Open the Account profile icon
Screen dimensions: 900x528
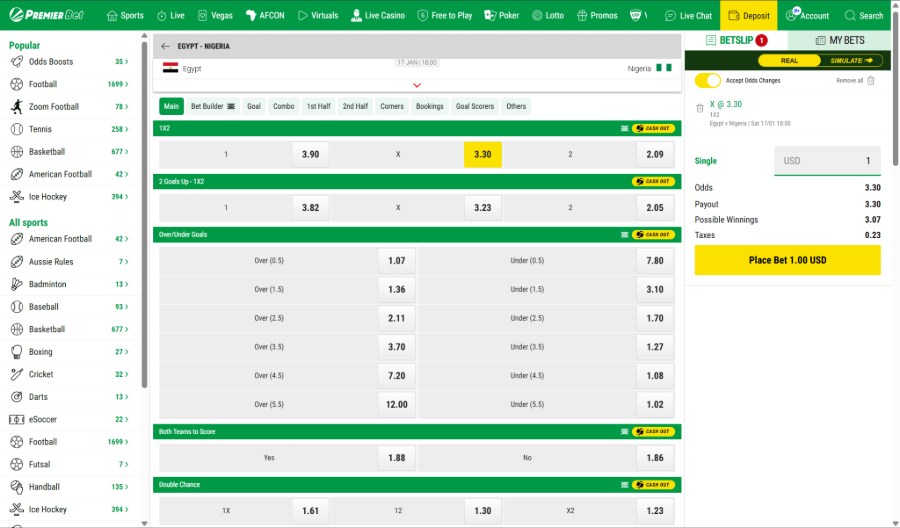792,14
